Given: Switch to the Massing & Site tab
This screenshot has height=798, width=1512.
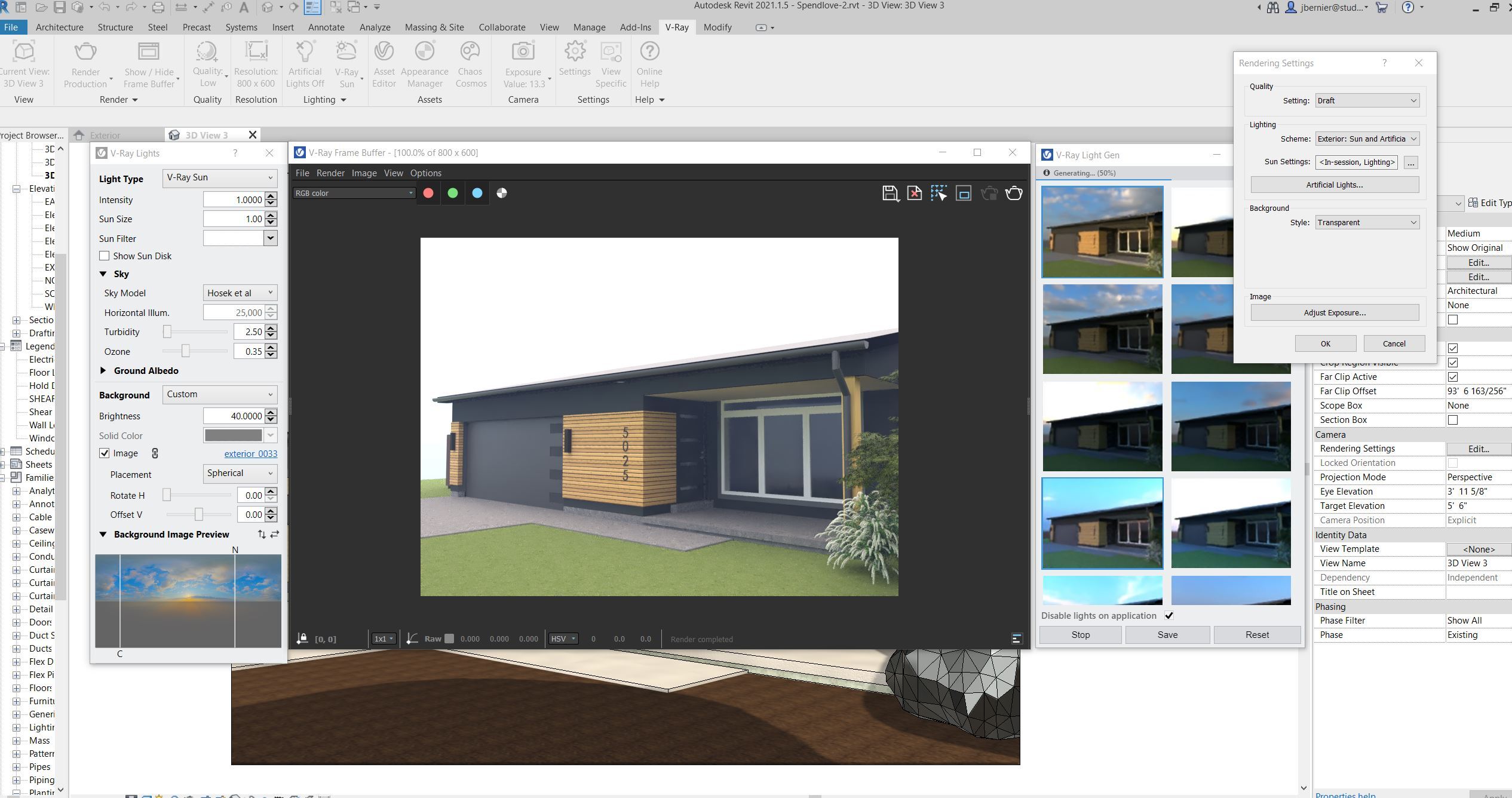Looking at the screenshot, I should [x=434, y=27].
